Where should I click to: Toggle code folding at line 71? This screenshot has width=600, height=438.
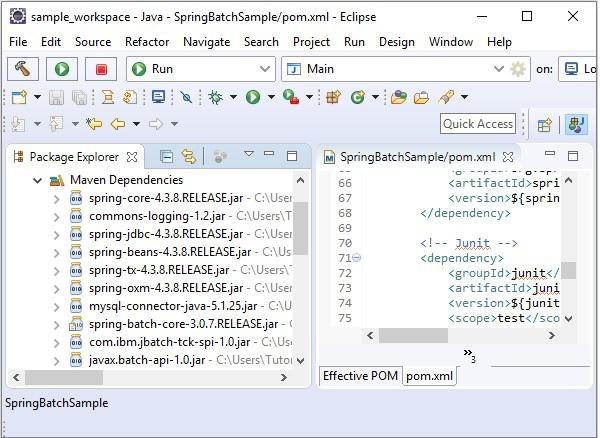click(x=356, y=258)
